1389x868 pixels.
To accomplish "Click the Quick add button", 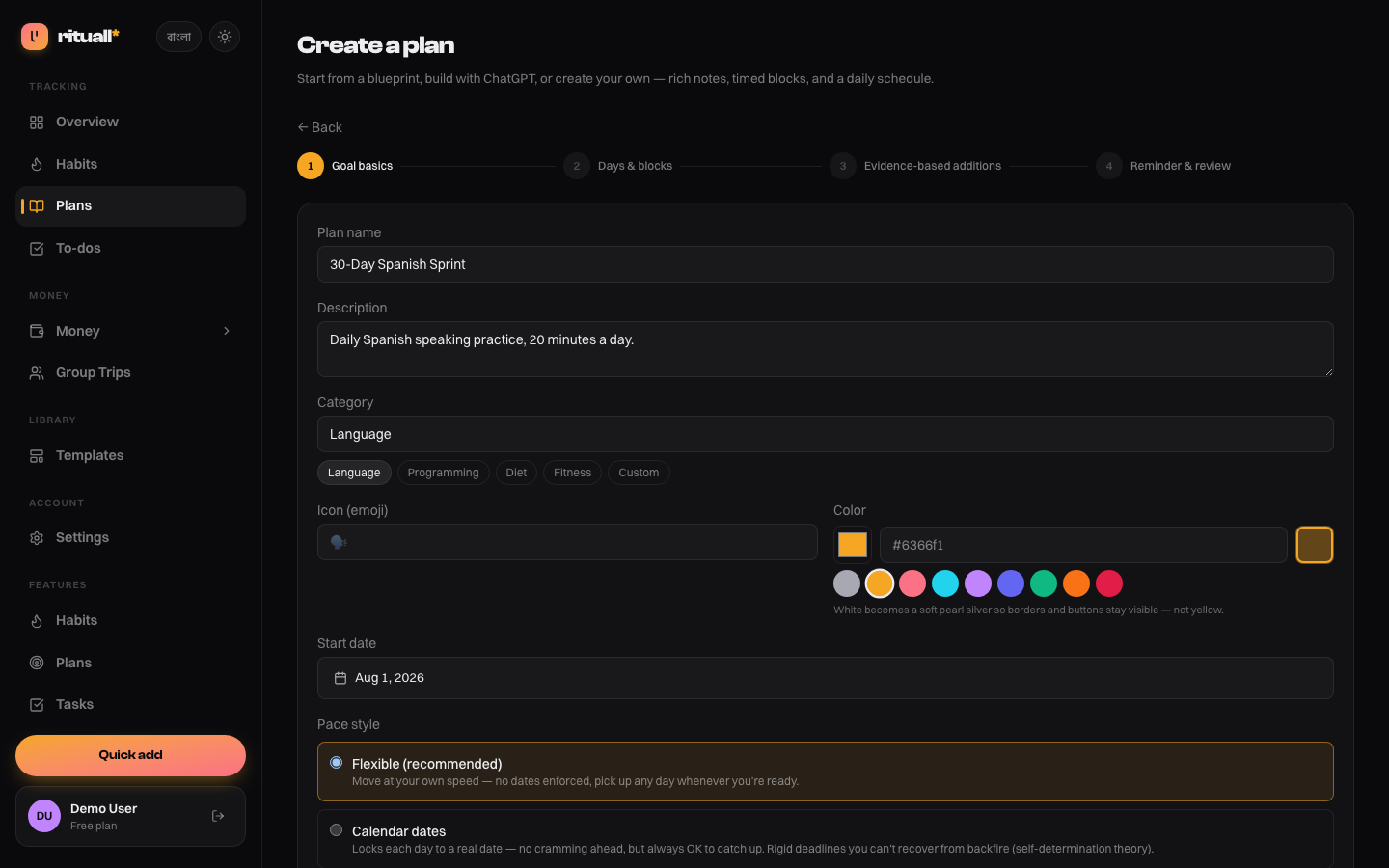I will 130,755.
